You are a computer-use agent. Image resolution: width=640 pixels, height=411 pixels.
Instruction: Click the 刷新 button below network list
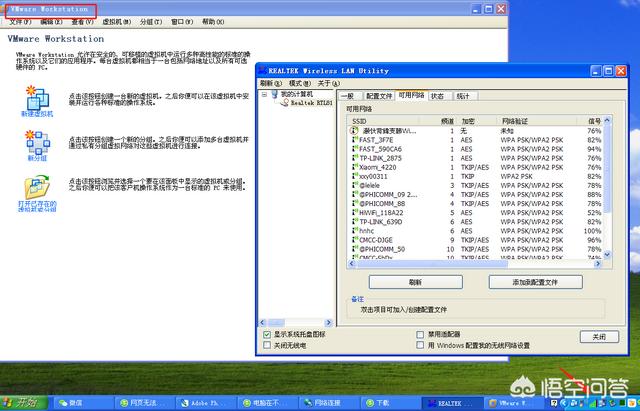point(416,282)
